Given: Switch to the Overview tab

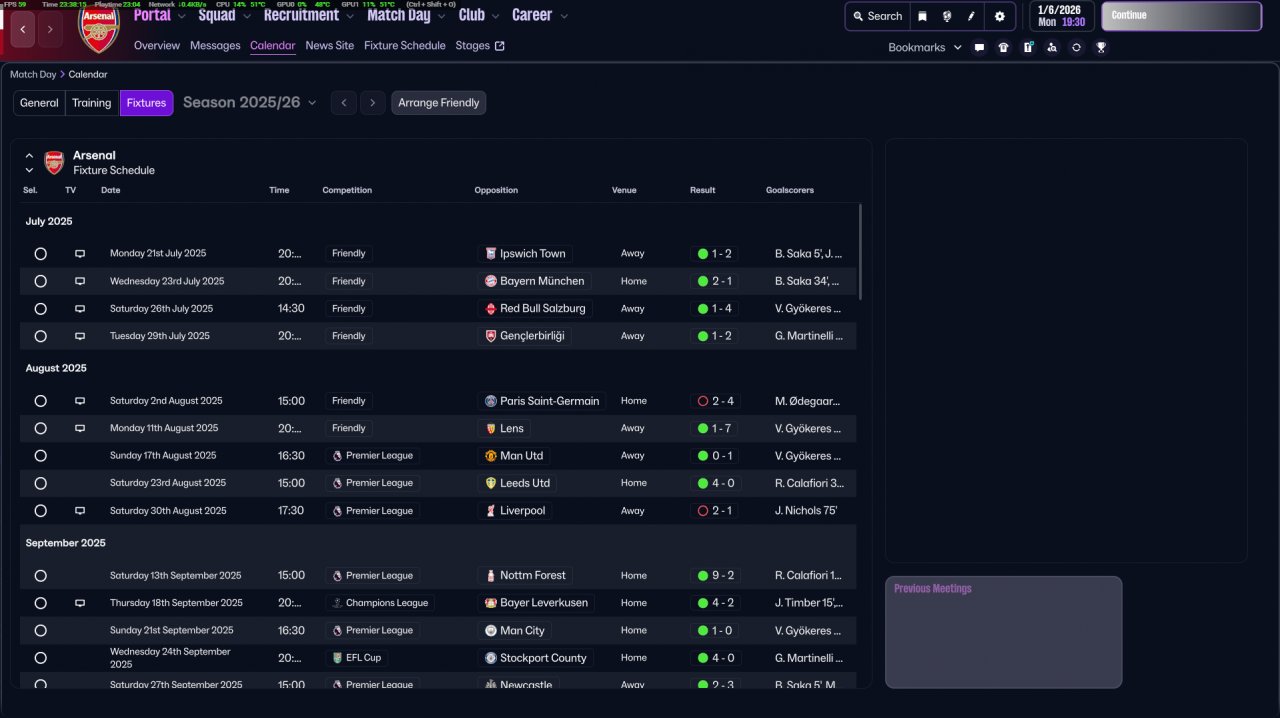Looking at the screenshot, I should (157, 46).
